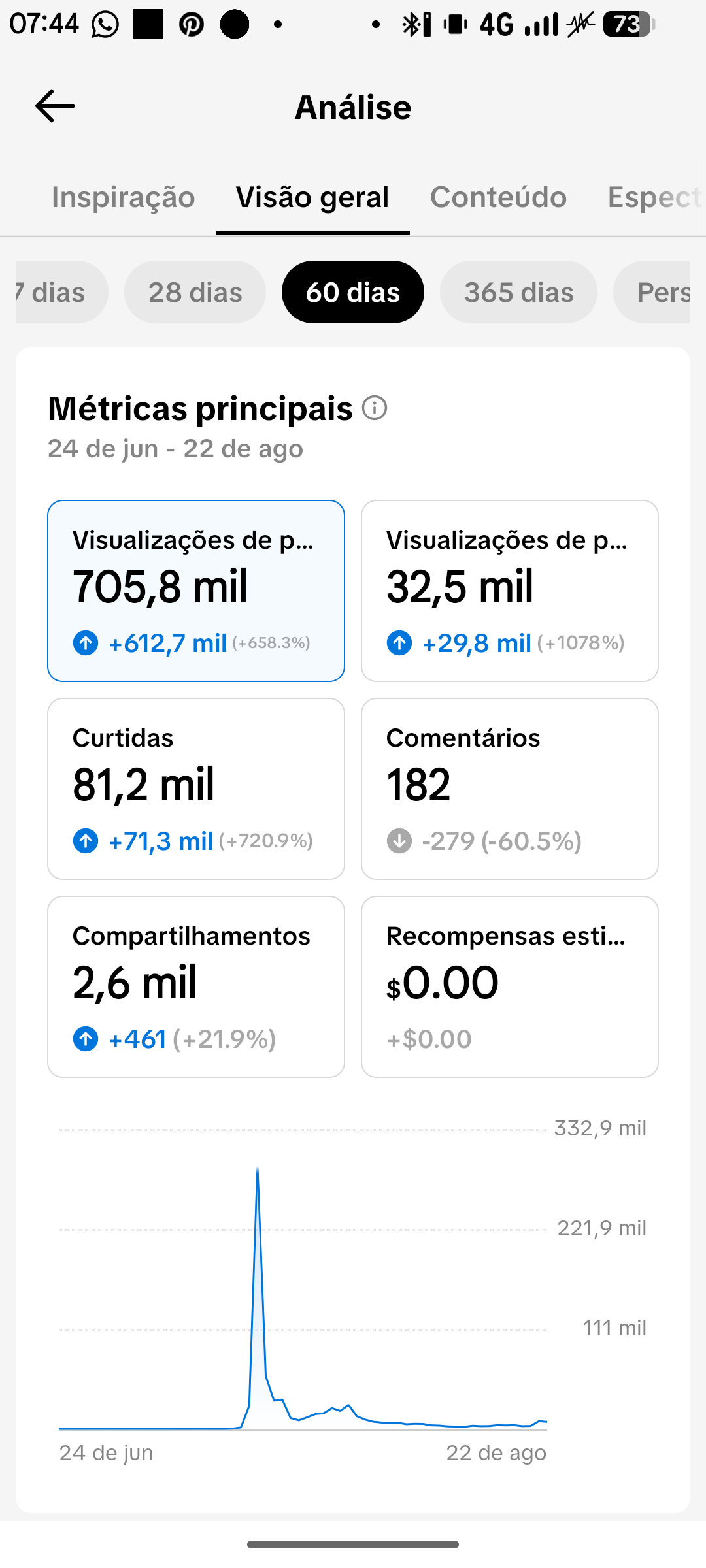Tap the back arrow icon

click(x=55, y=106)
